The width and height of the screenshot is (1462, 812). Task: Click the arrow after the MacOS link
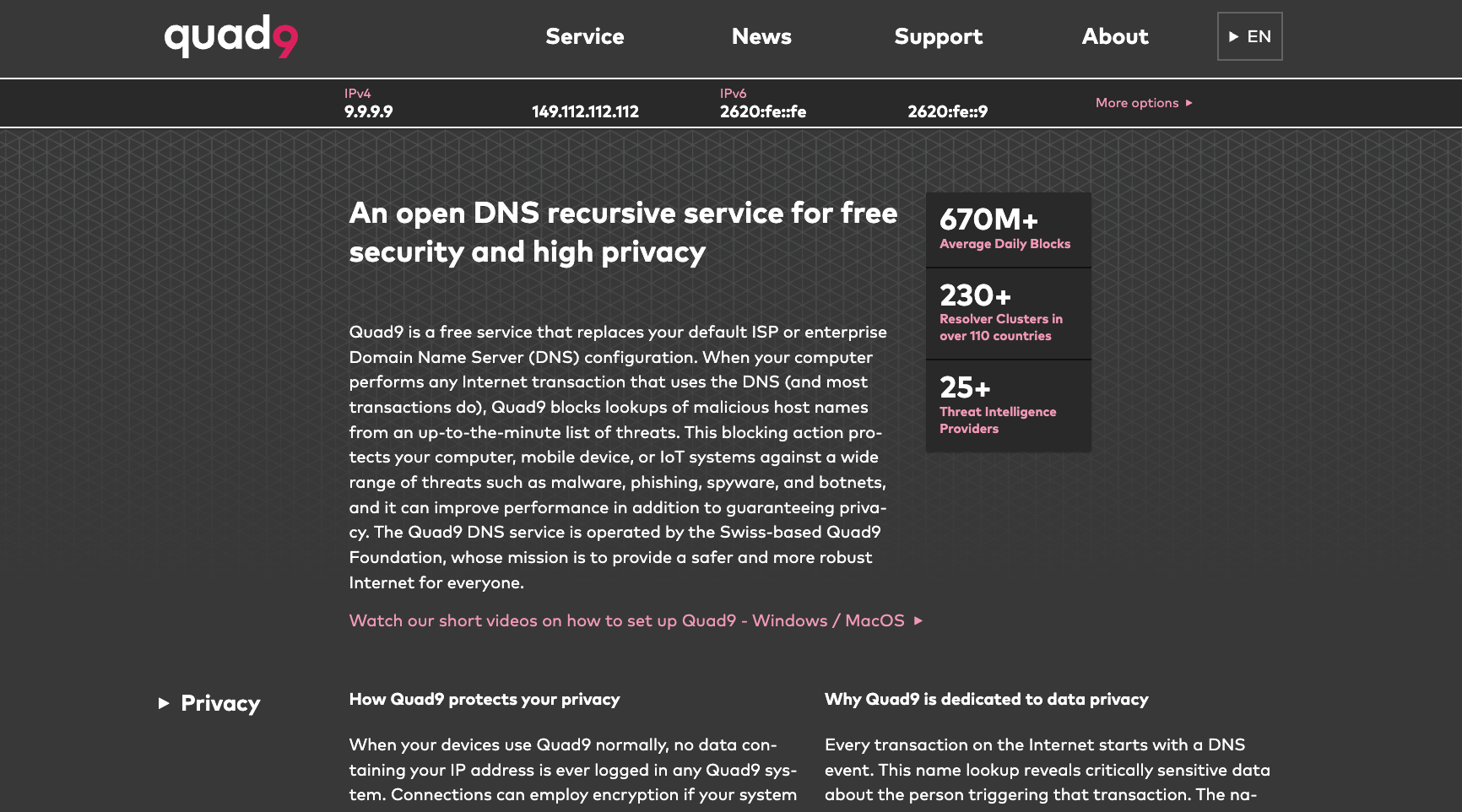coord(918,621)
